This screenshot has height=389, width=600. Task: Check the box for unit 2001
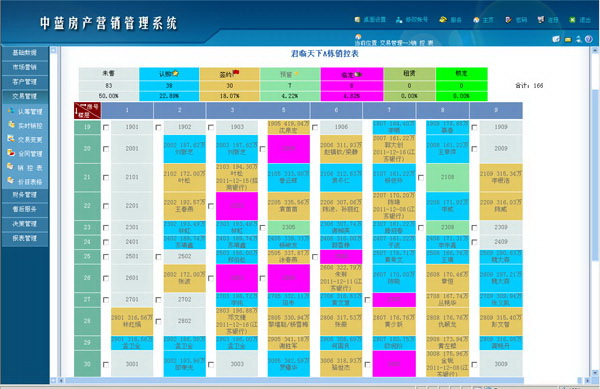(106, 149)
